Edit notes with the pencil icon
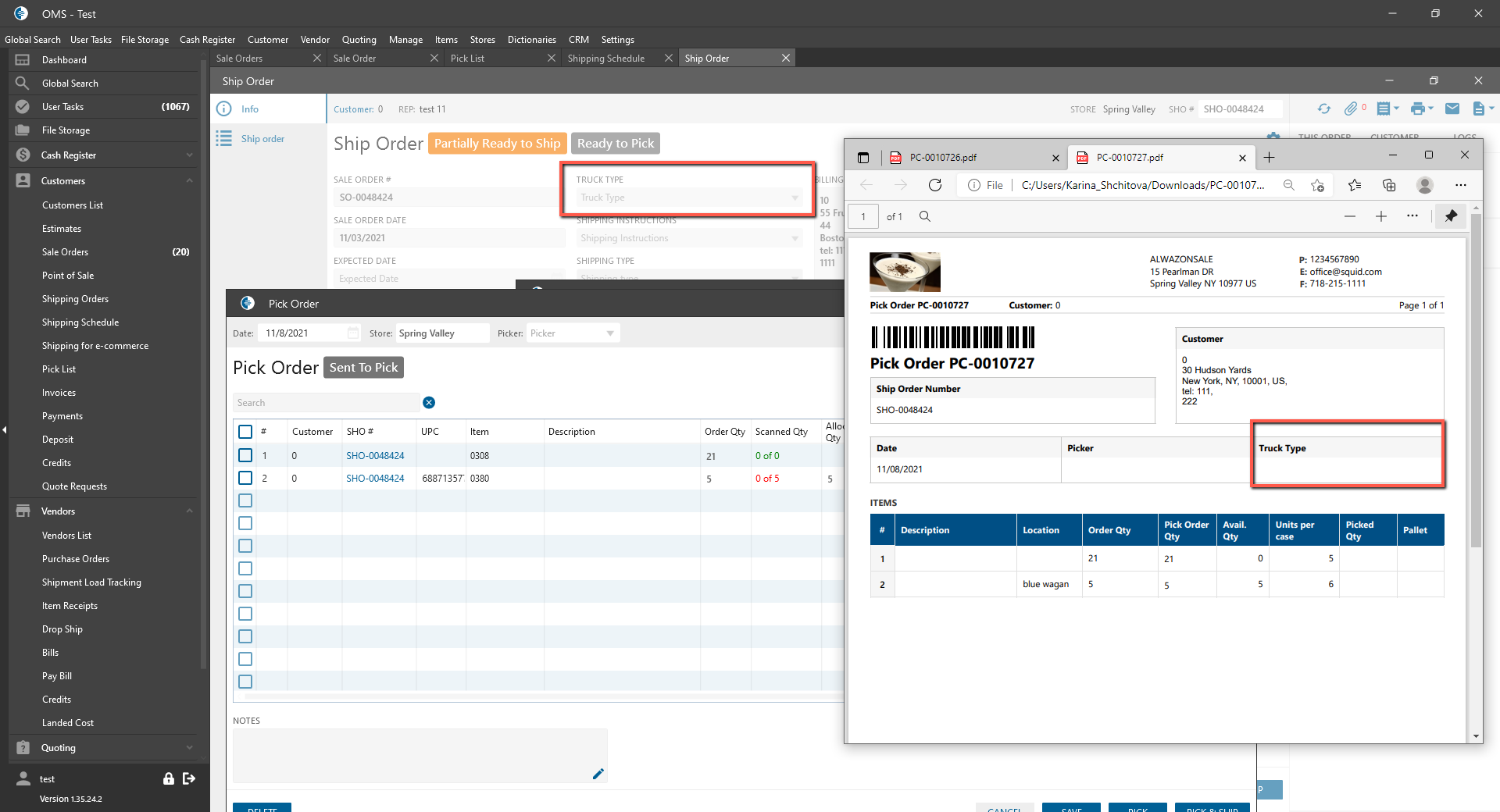This screenshot has width=1500, height=812. pyautogui.click(x=598, y=774)
